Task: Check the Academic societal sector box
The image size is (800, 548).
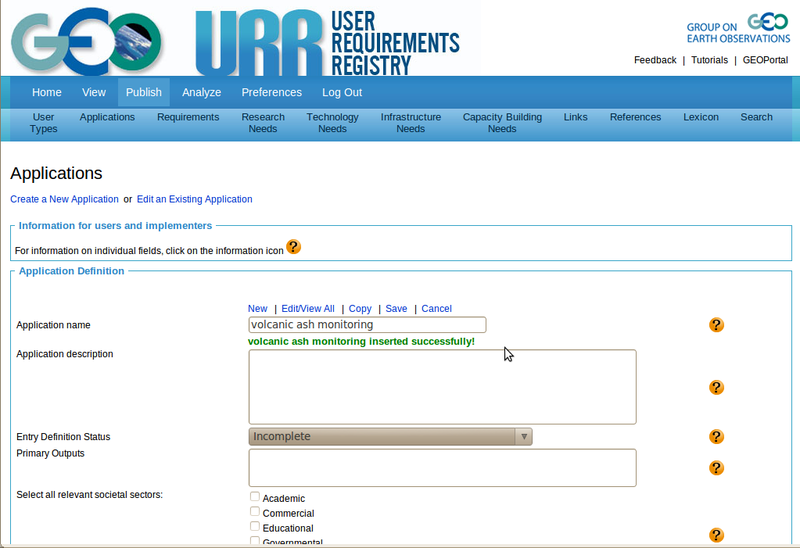Action: pos(255,497)
